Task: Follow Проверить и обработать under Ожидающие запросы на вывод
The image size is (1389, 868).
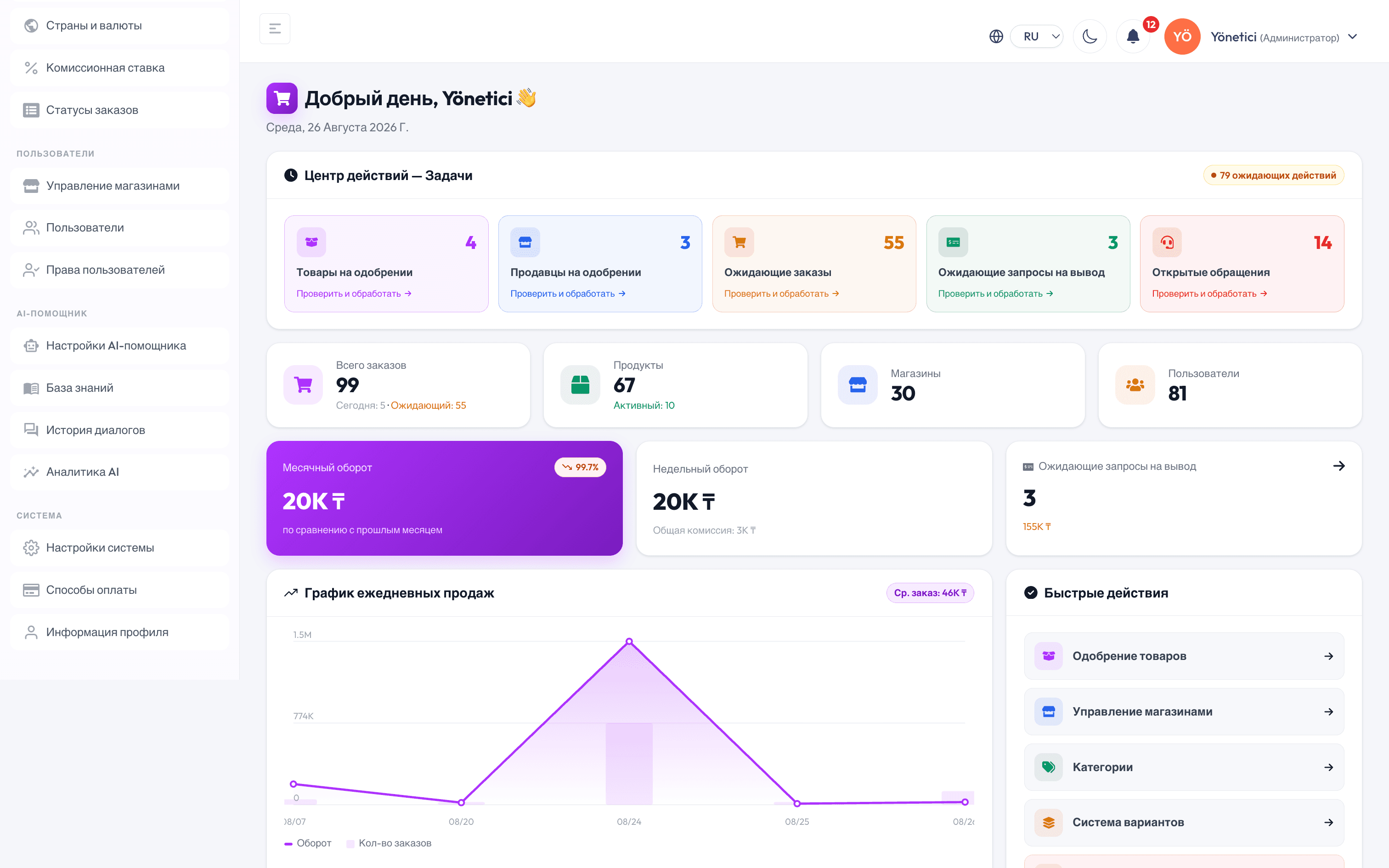Action: point(995,293)
